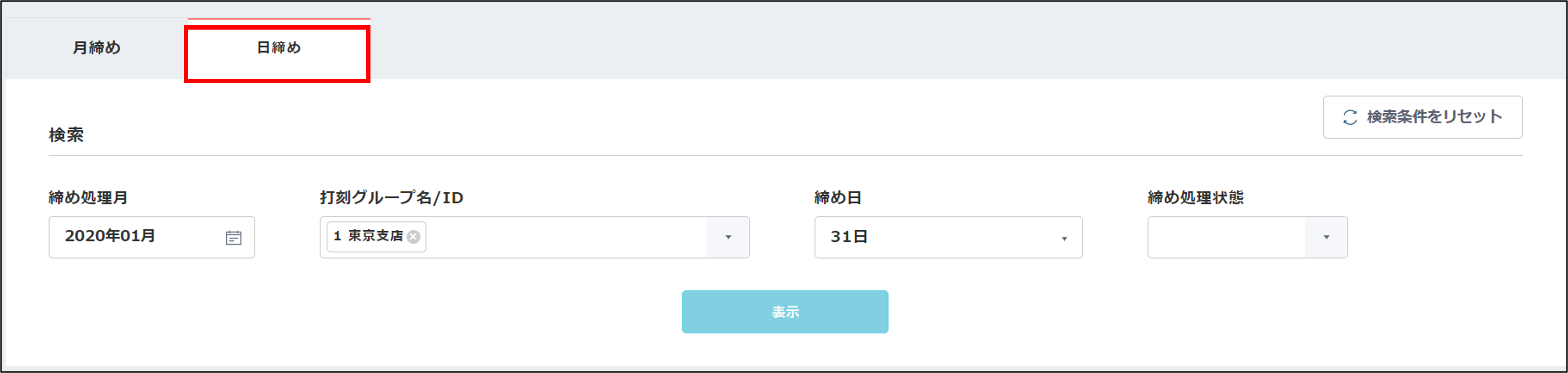The width and height of the screenshot is (1568, 373).
Task: Click the empty 締め処理状態 select box
Action: [x=1227, y=237]
